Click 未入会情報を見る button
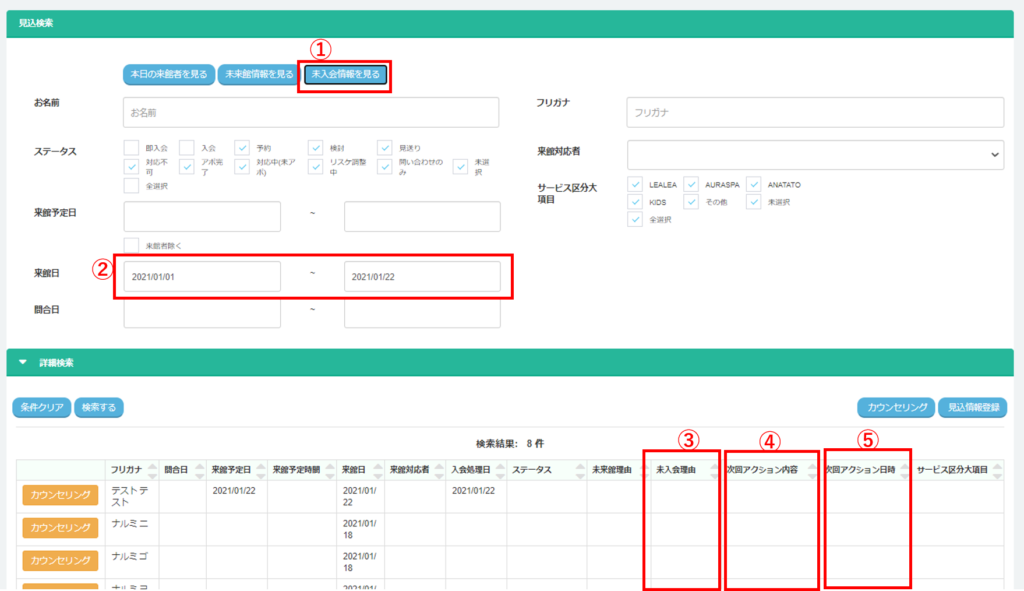 coord(346,74)
